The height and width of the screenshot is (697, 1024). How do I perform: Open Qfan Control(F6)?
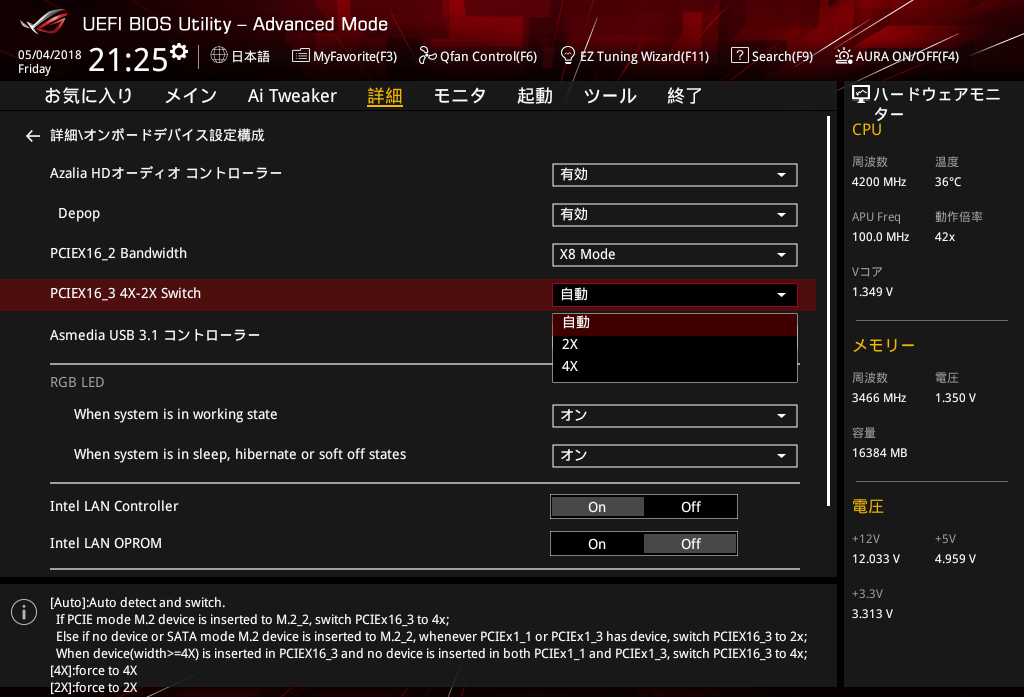(478, 56)
